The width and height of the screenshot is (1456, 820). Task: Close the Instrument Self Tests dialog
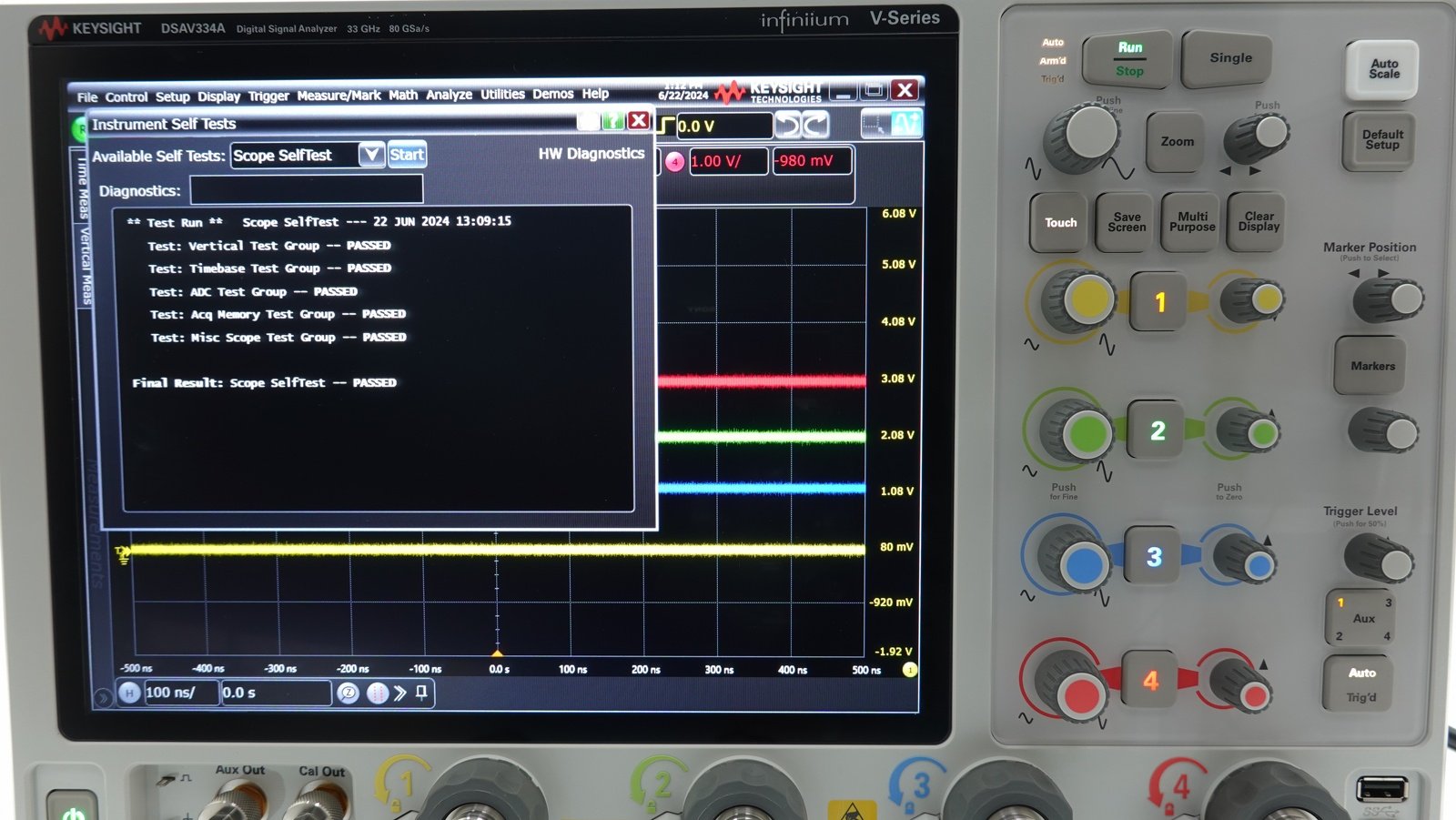point(639,120)
